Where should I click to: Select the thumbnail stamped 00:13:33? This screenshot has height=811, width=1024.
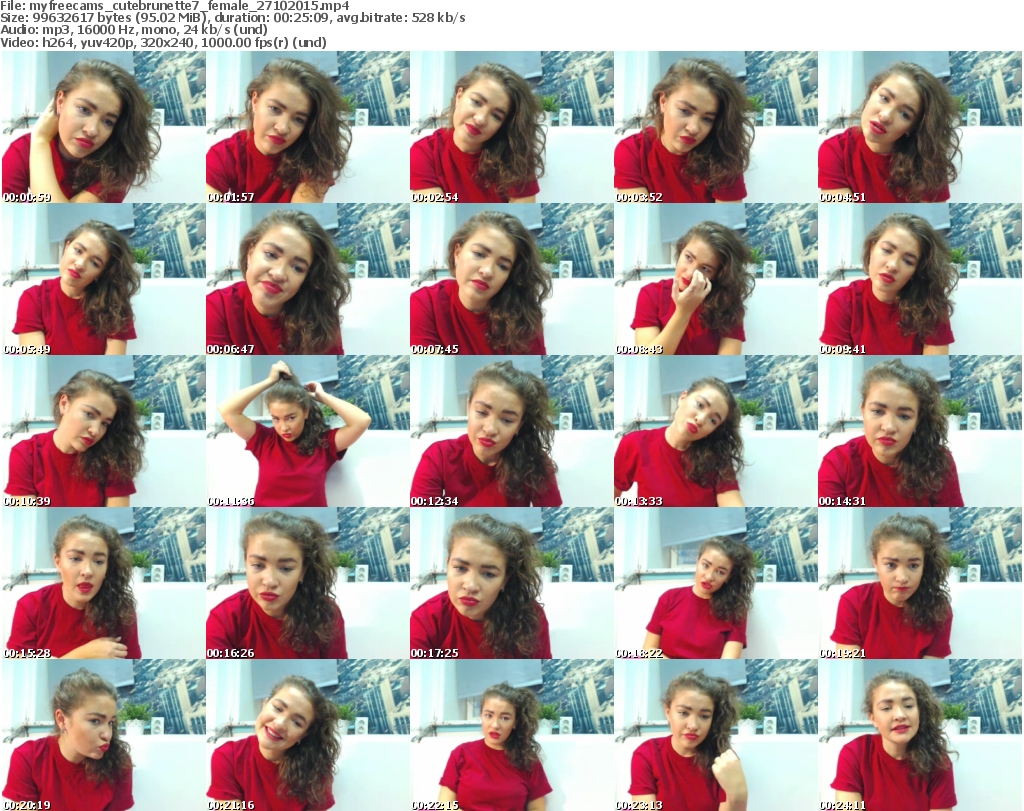point(715,431)
